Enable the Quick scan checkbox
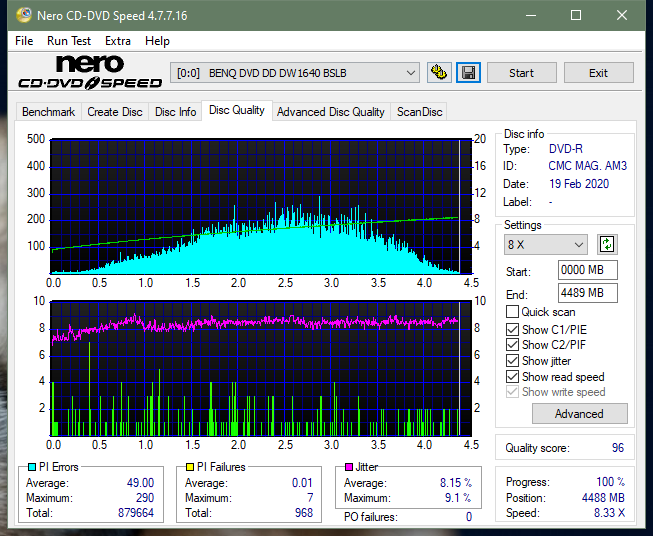 (512, 312)
